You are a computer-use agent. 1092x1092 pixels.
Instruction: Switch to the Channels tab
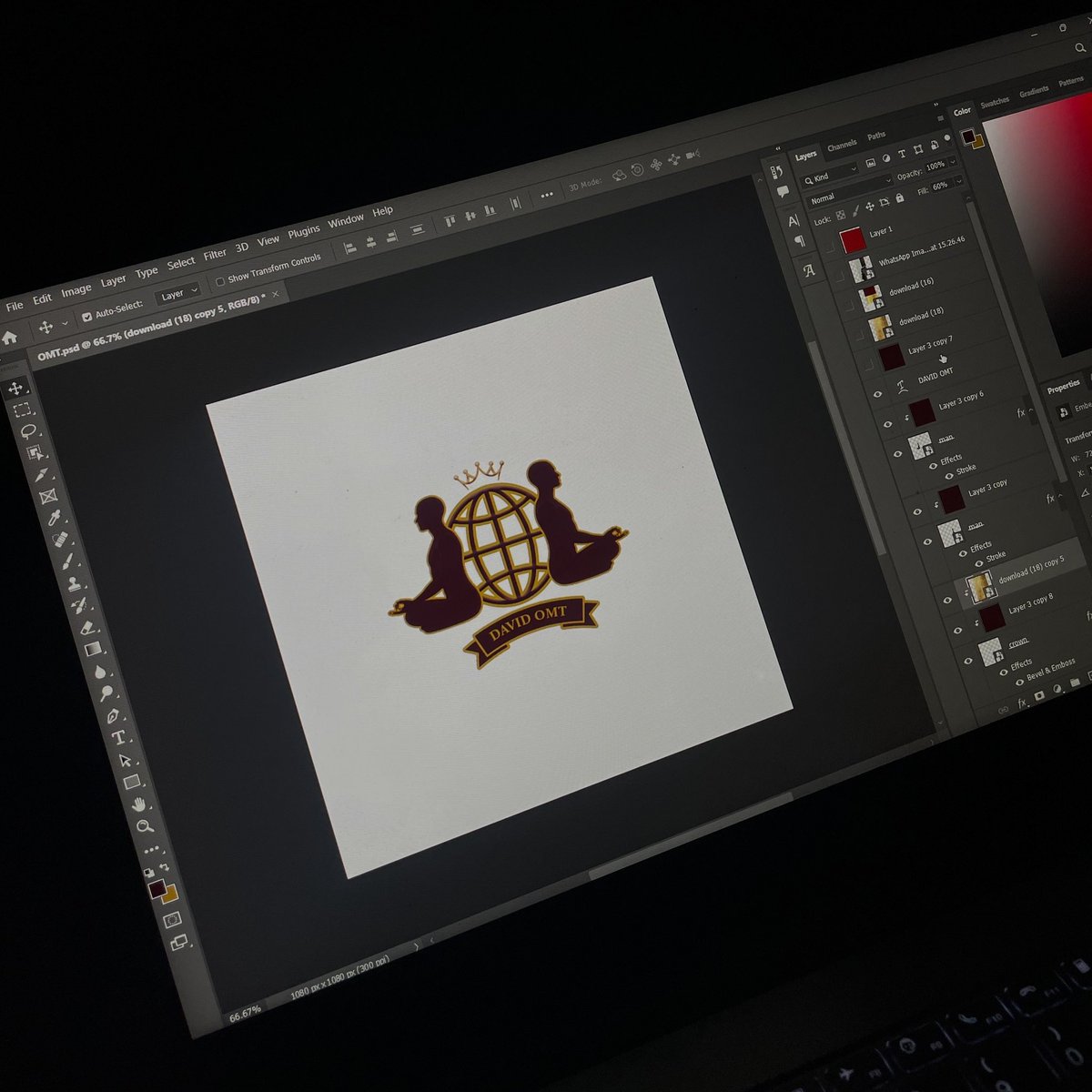point(842,145)
